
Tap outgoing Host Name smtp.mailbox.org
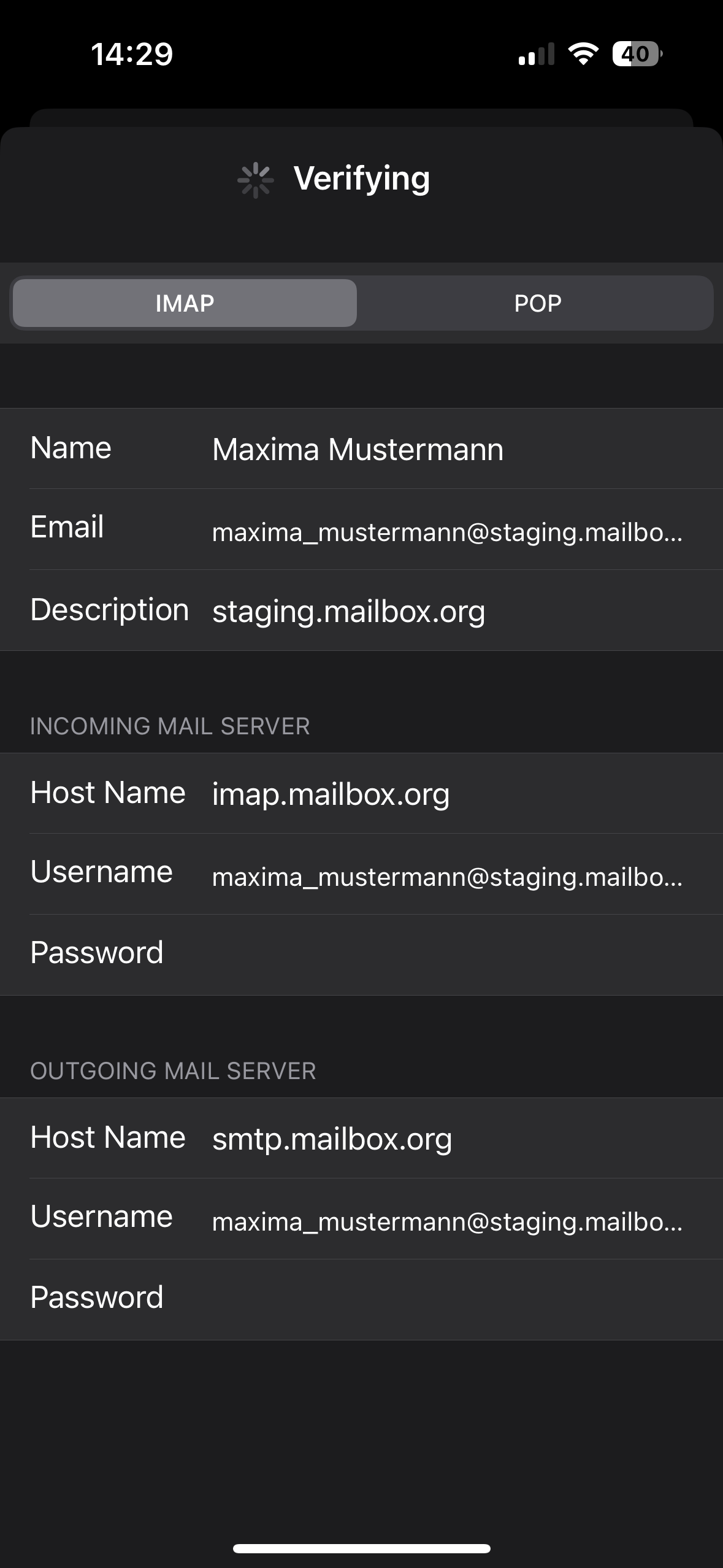click(361, 1138)
